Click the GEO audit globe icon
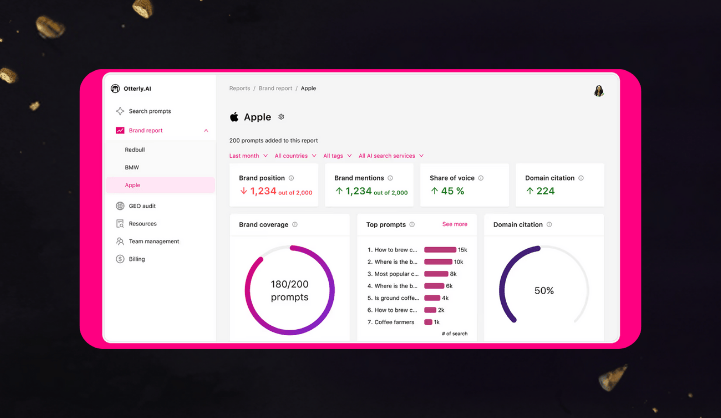721x418 pixels. click(120, 205)
